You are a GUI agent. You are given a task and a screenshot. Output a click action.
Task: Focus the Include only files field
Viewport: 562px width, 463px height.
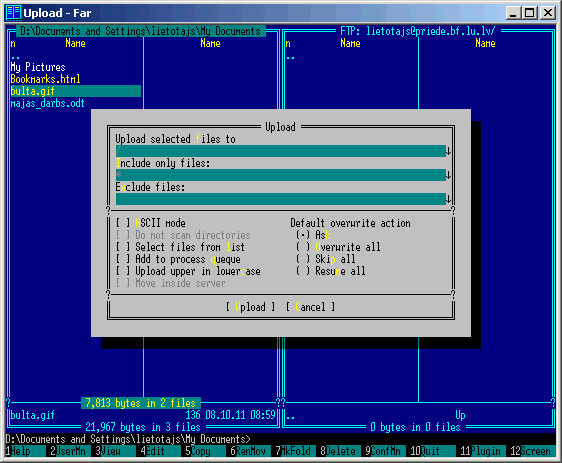click(281, 175)
